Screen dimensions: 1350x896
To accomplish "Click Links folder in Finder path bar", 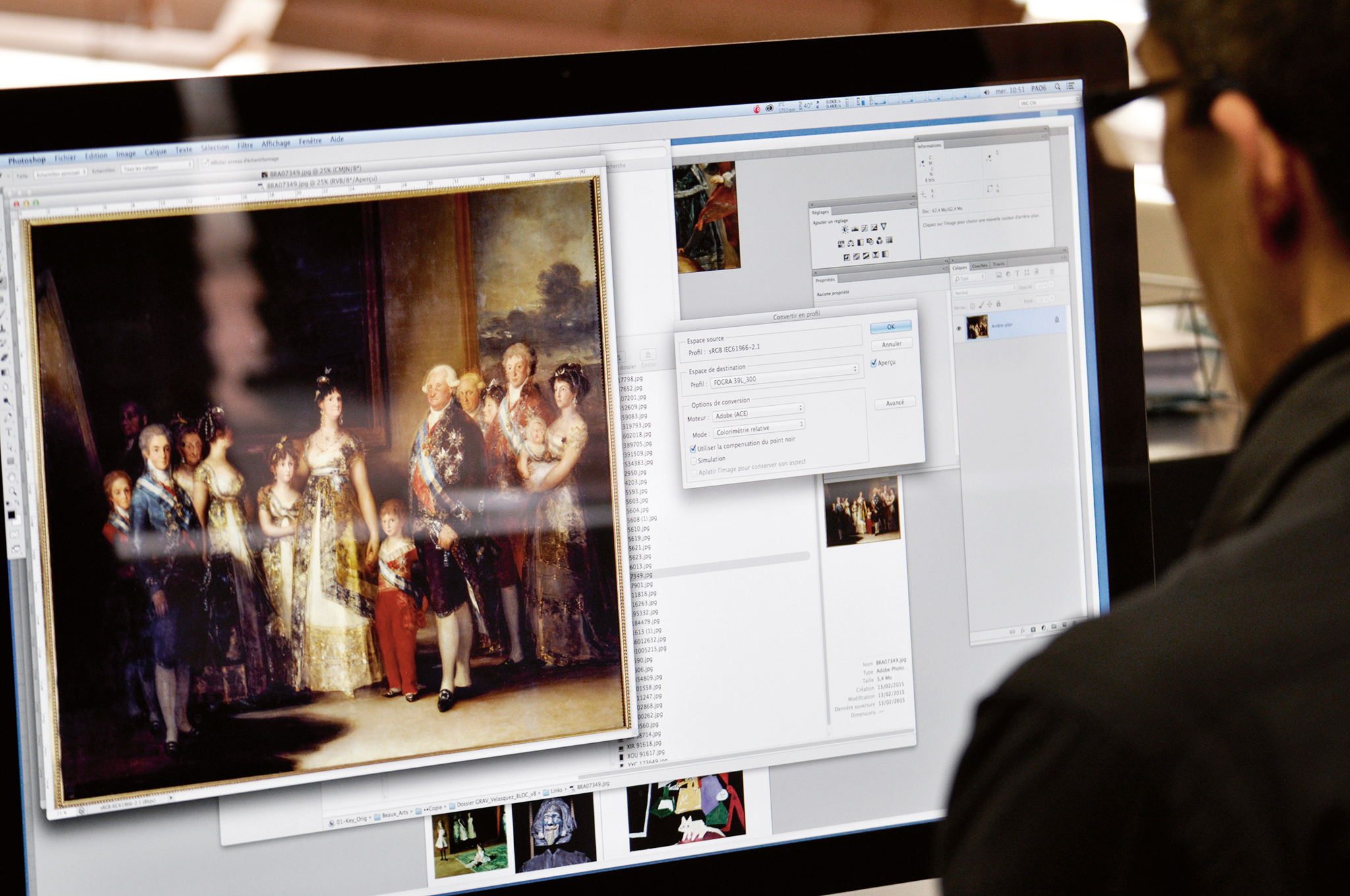I will coord(552,791).
